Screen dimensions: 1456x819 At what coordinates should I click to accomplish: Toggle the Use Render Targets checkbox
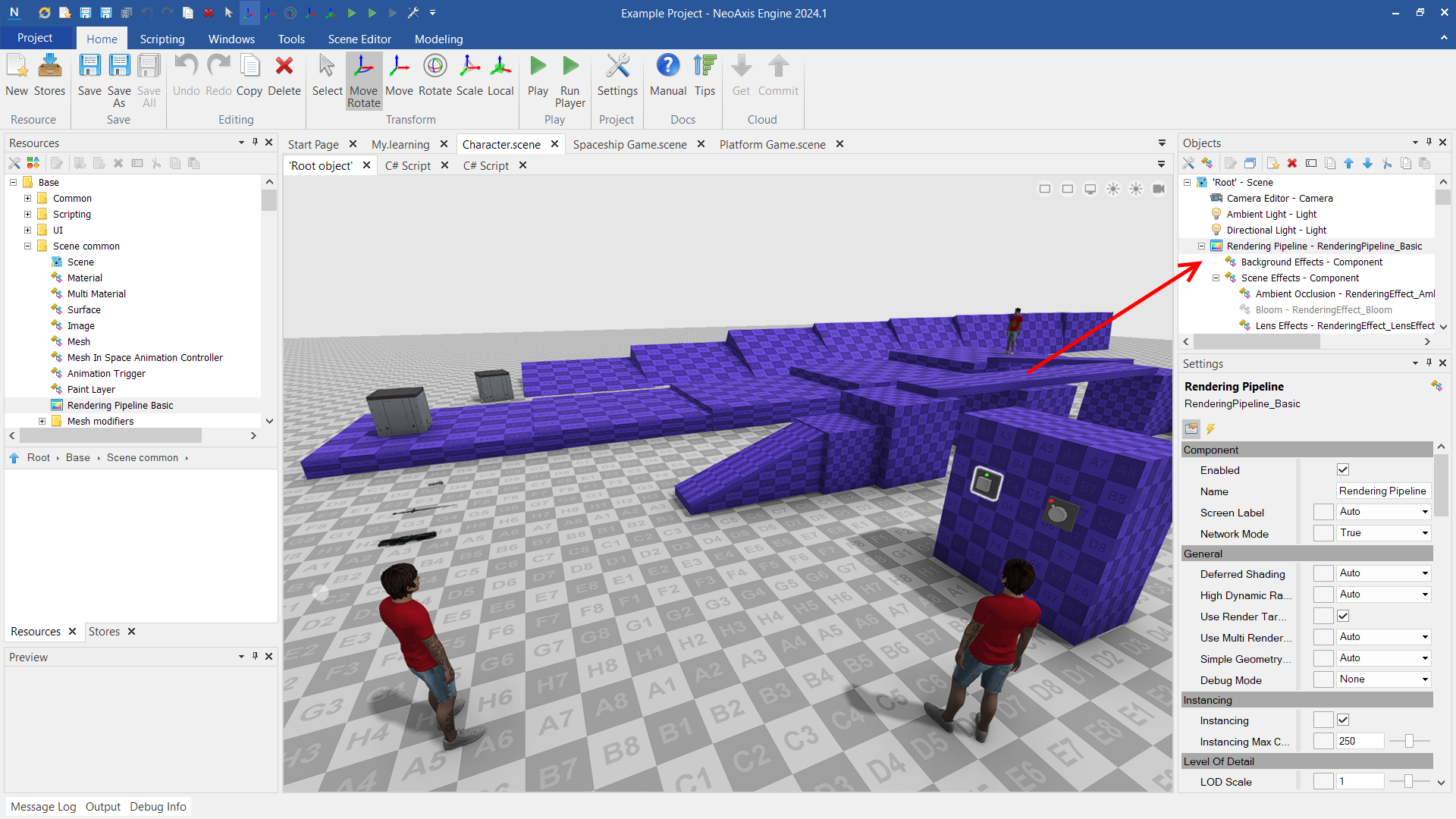click(x=1343, y=617)
